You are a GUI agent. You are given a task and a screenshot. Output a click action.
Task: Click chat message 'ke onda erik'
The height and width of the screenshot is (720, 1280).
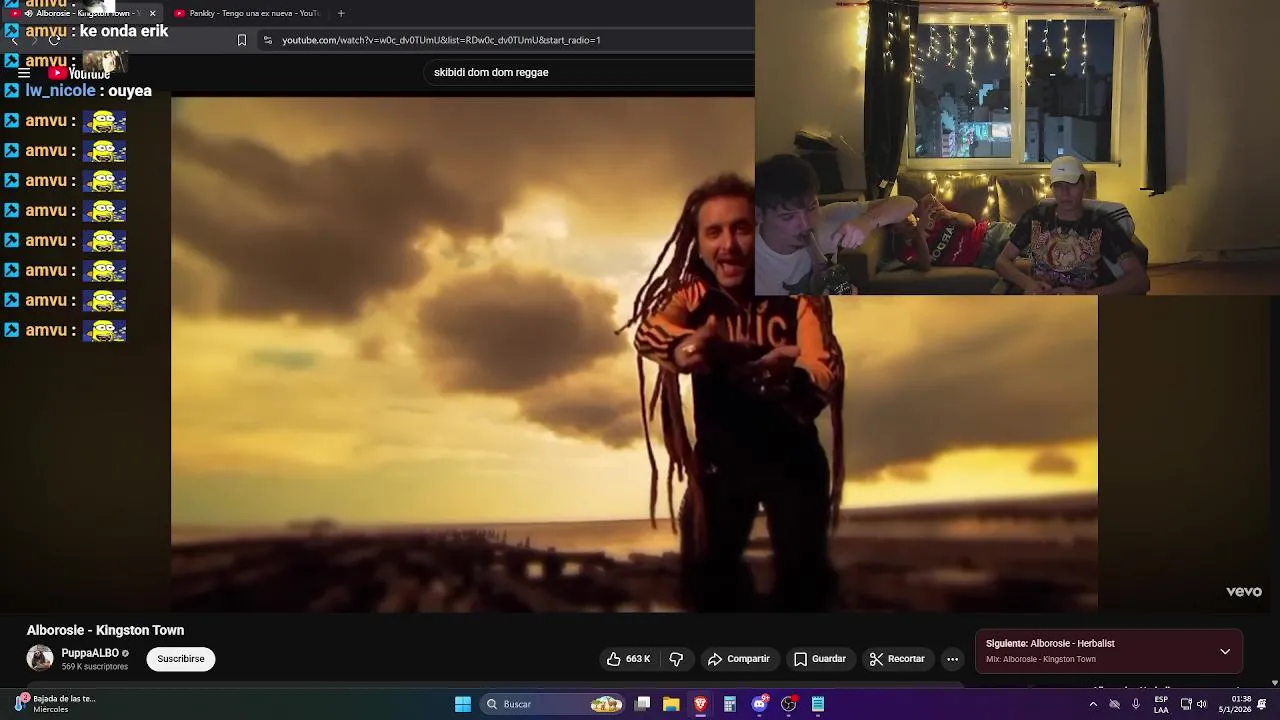[x=124, y=31]
